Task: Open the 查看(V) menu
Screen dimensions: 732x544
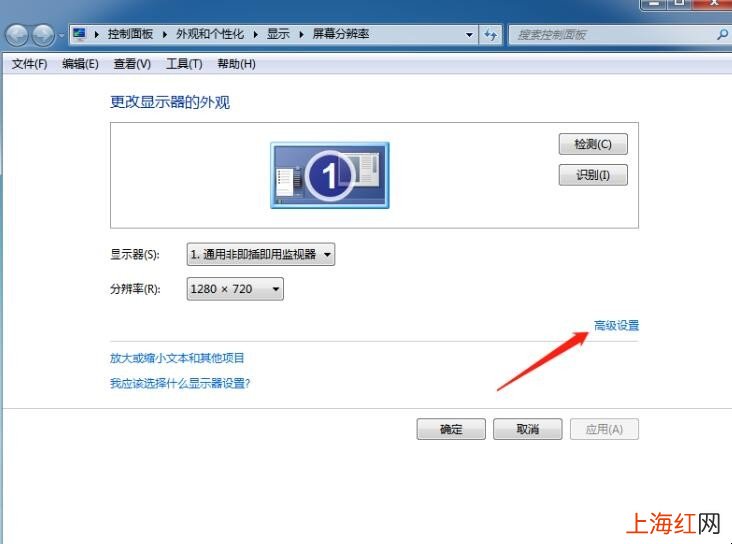Action: click(132, 64)
